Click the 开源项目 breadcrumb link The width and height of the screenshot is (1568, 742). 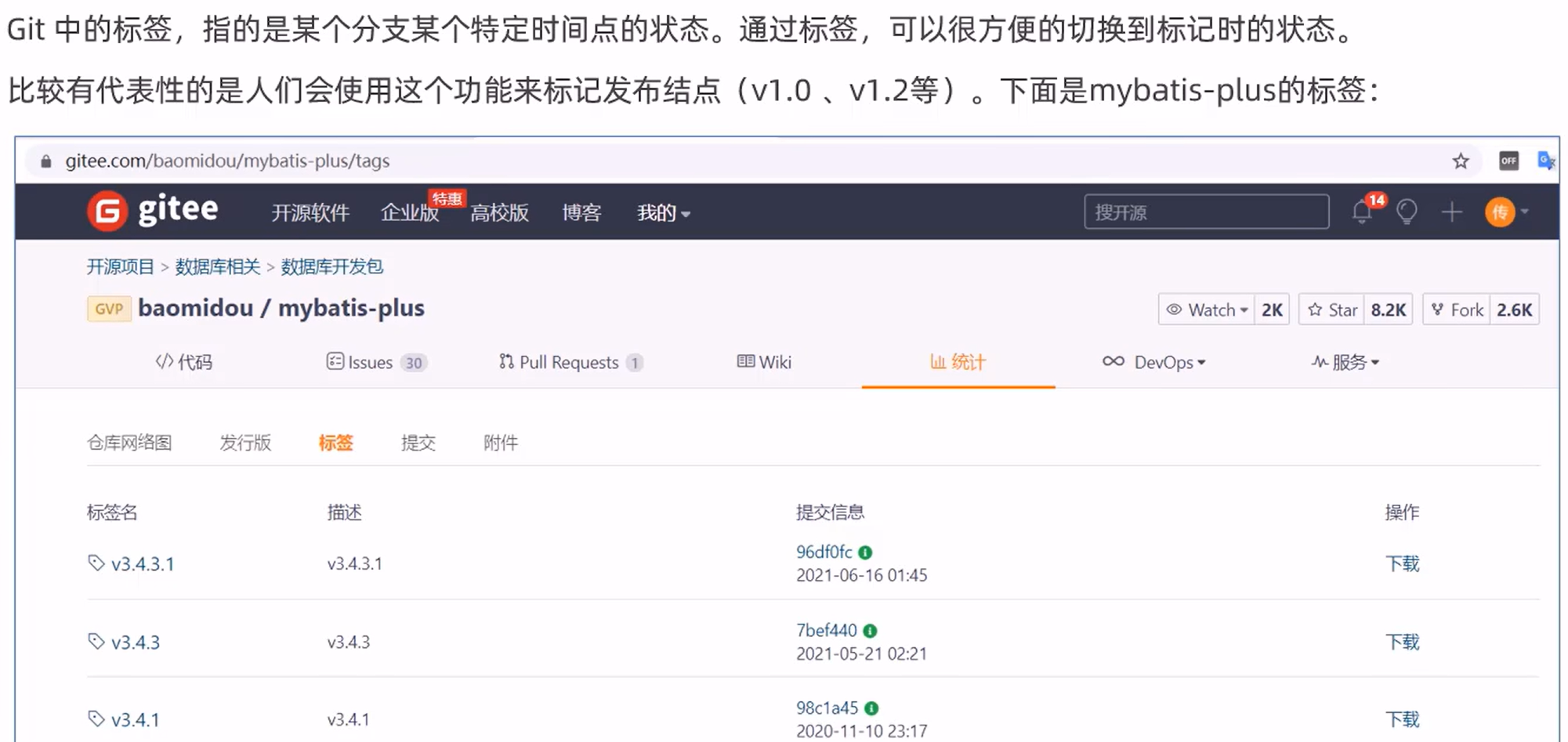[x=120, y=267]
